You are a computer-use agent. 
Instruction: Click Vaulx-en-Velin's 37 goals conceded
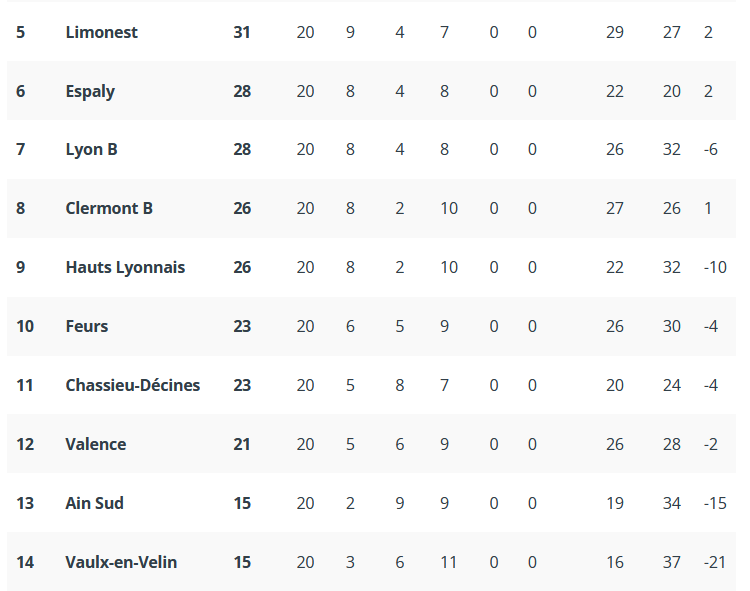click(672, 562)
